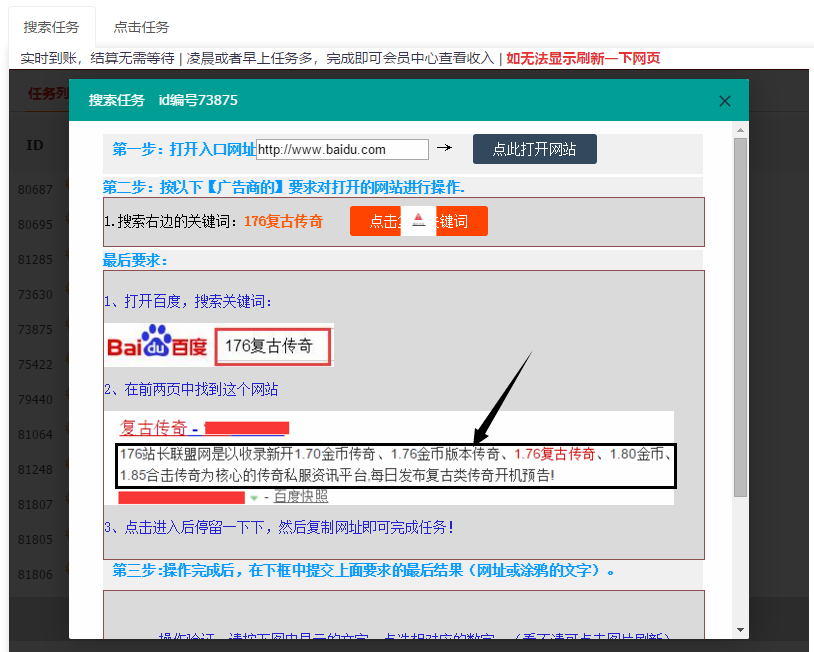Click the line 1、打开百度，搜索关键词
This screenshot has width=814, height=652.
188,301
